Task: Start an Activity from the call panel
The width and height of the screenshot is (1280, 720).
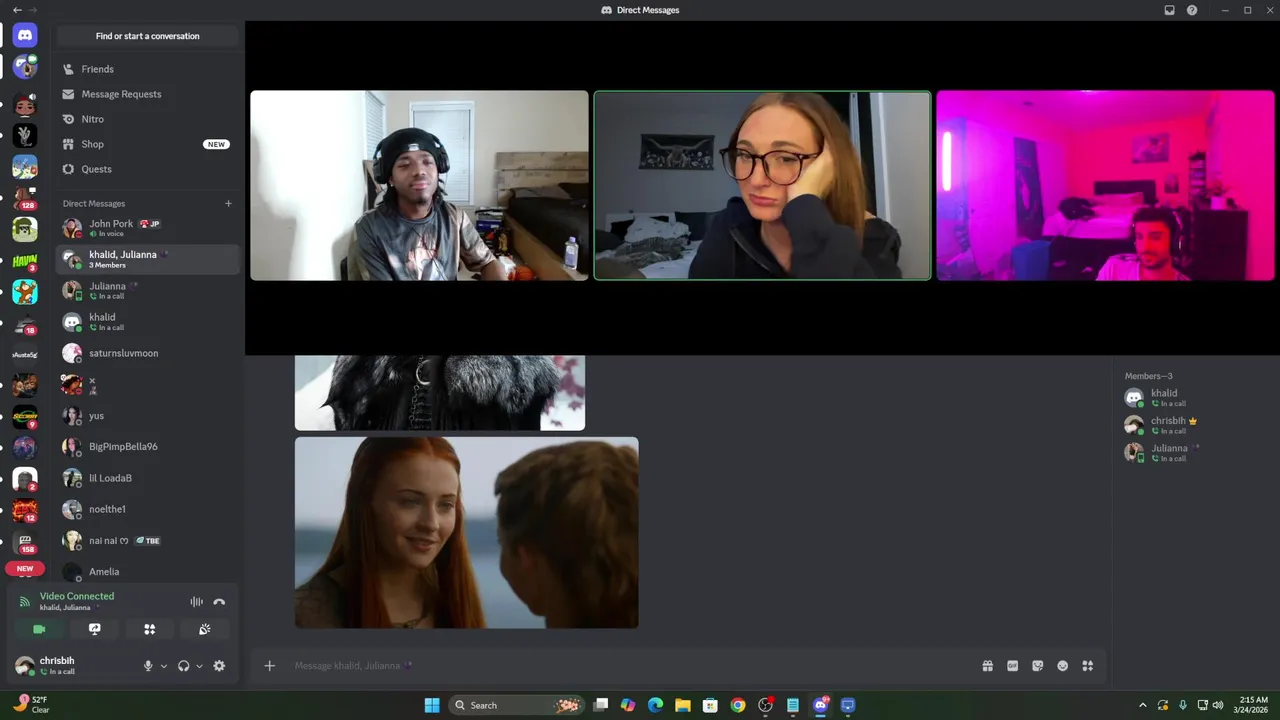Action: [x=149, y=629]
